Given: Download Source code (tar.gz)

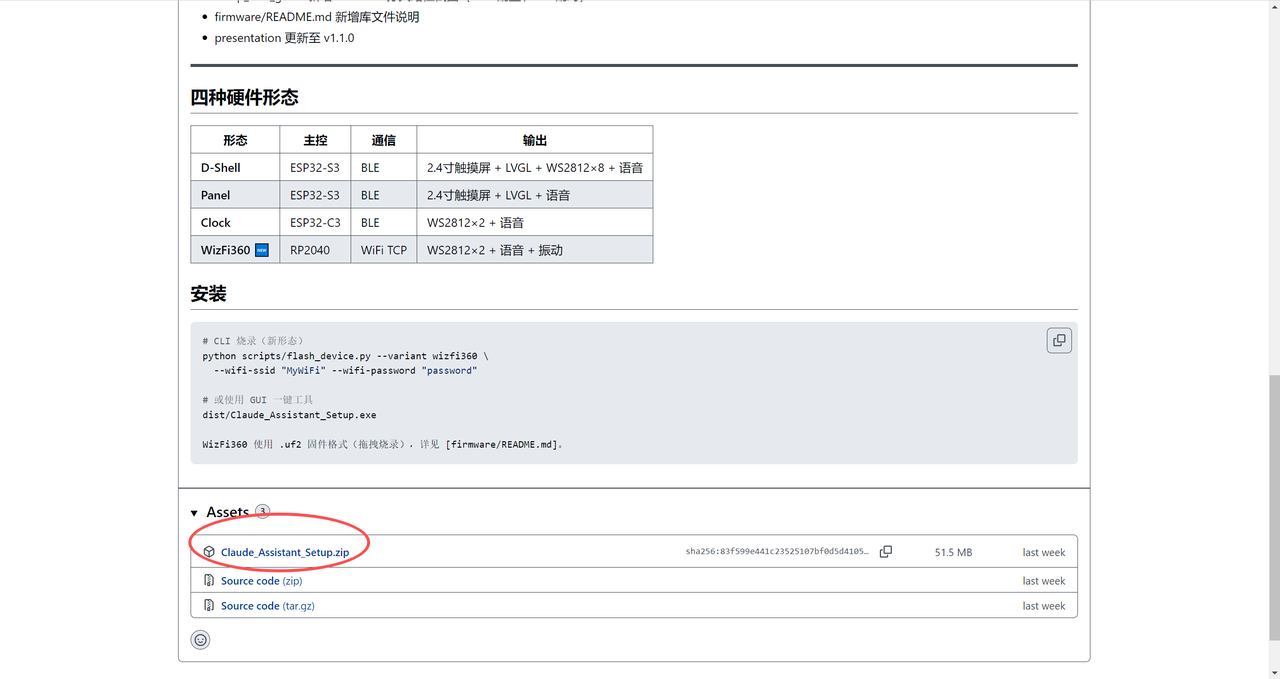Looking at the screenshot, I should pos(267,605).
